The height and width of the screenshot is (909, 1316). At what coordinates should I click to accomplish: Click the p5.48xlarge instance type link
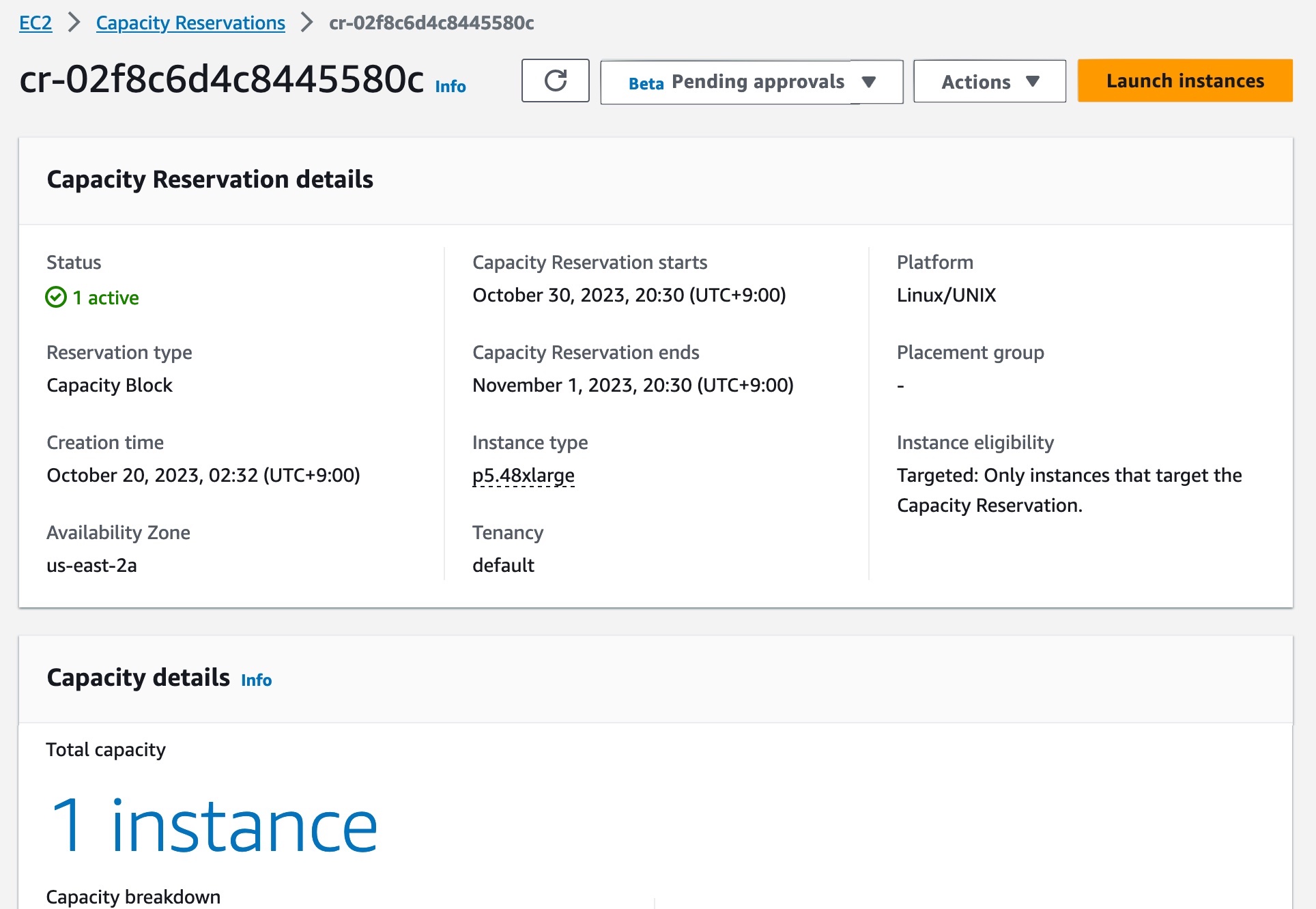pyautogui.click(x=524, y=475)
